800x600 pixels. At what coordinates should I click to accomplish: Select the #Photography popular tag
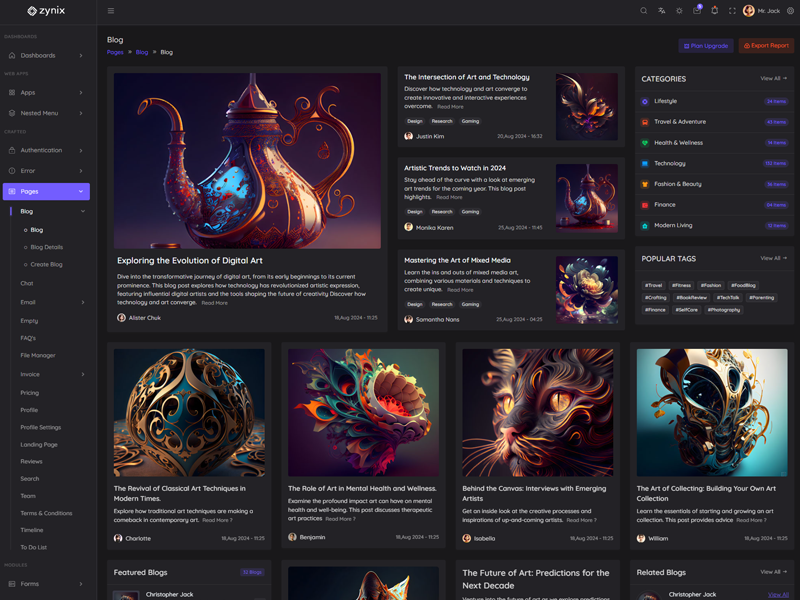(x=724, y=310)
